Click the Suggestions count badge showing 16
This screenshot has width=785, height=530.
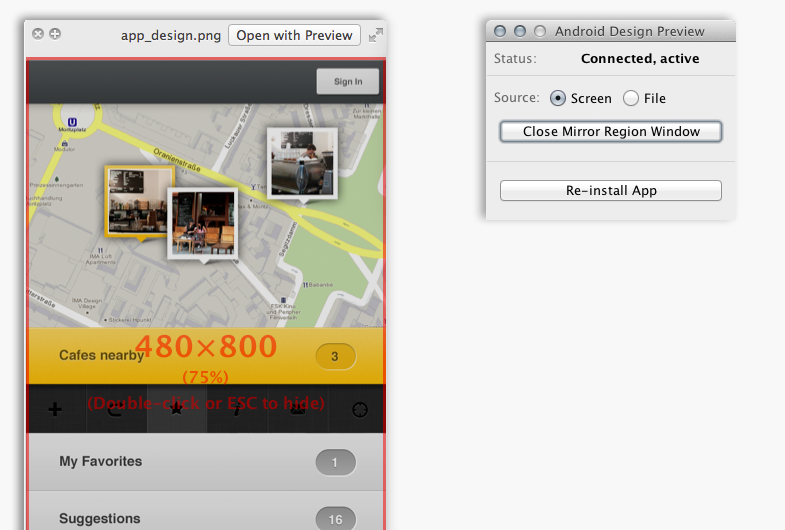(335, 519)
